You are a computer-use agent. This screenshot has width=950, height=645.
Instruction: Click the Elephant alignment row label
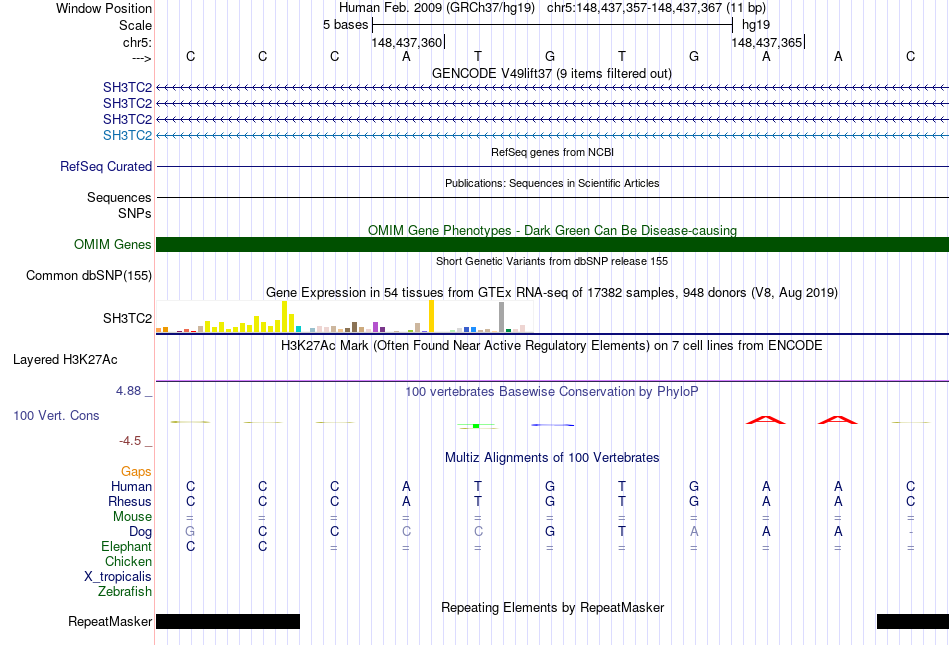(x=127, y=546)
